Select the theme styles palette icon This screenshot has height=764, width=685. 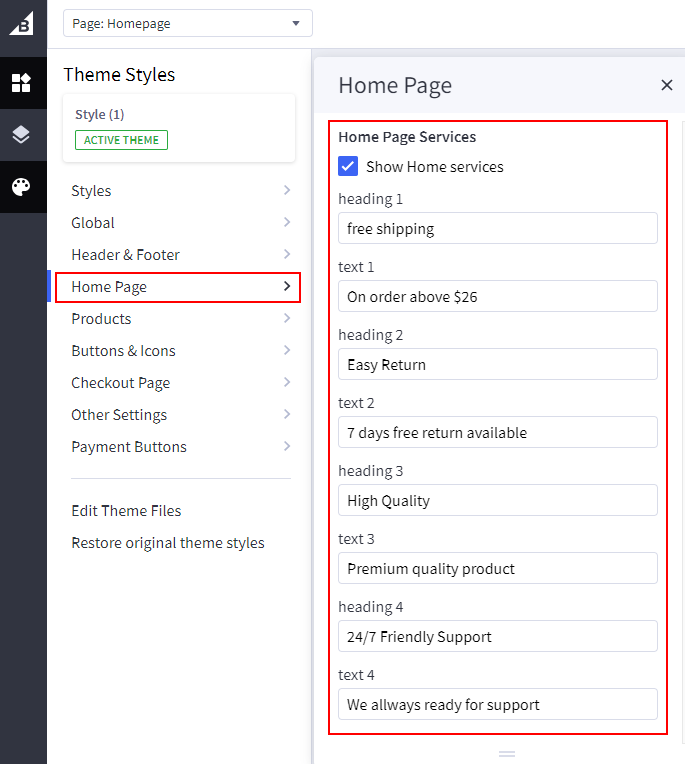click(x=22, y=187)
